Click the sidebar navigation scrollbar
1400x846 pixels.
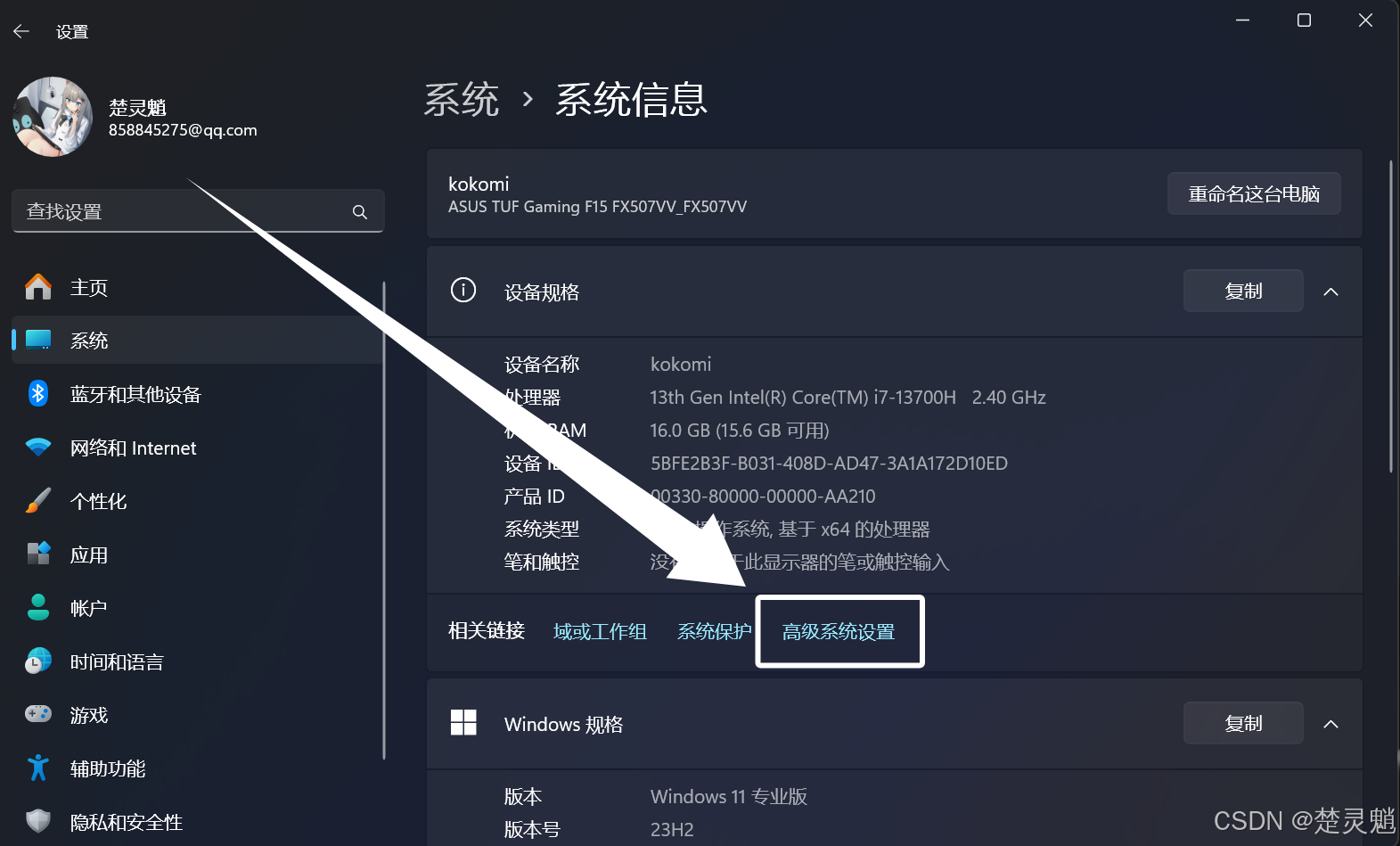click(x=384, y=521)
